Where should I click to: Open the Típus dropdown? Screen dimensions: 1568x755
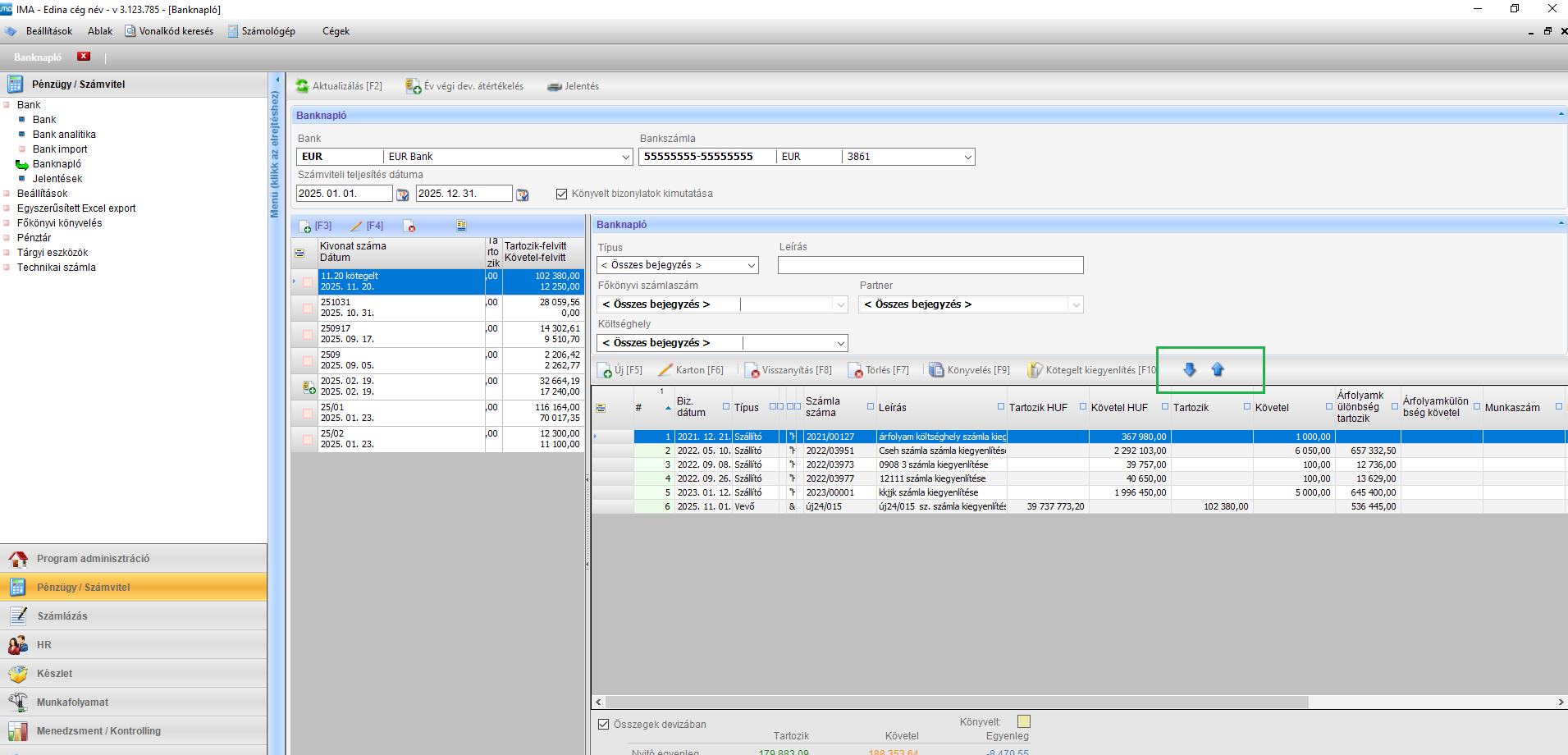[751, 265]
